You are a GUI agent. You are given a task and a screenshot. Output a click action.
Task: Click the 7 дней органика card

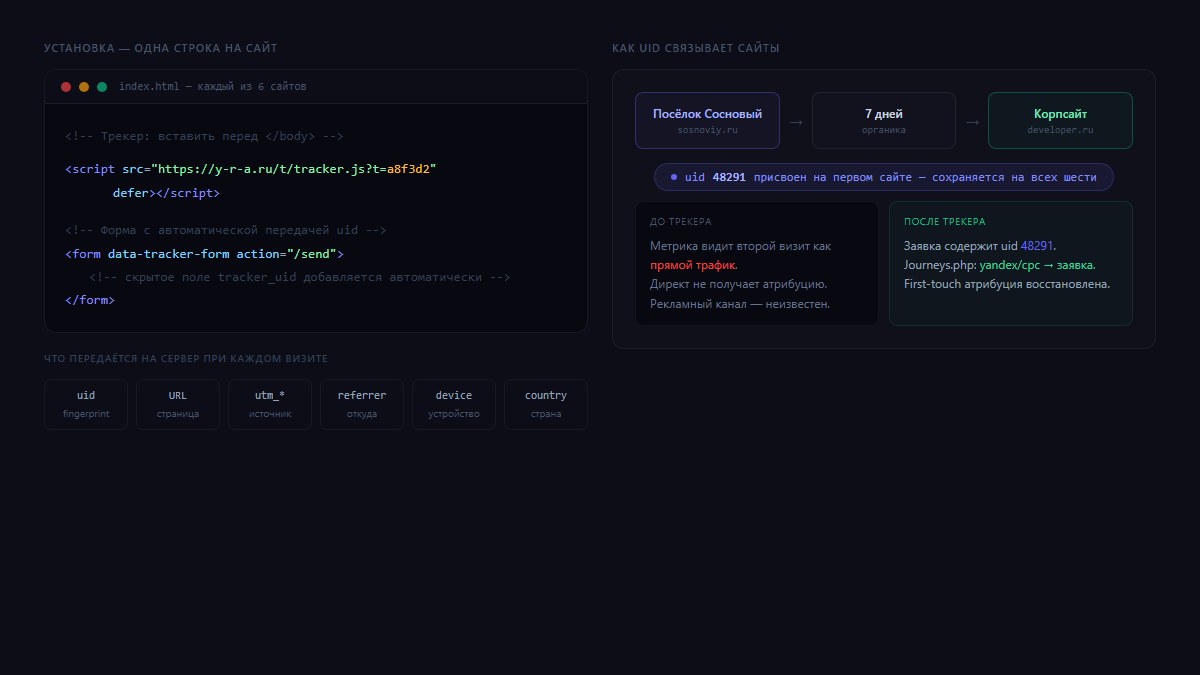click(884, 120)
